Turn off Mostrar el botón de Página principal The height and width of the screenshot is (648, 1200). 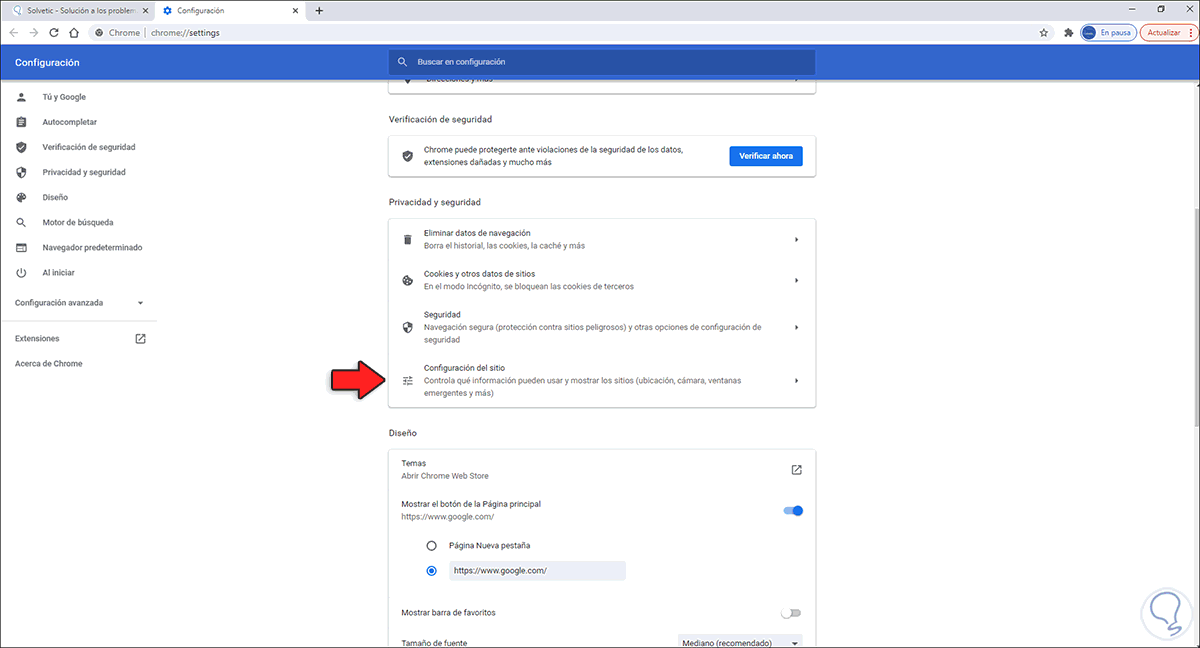(x=793, y=510)
